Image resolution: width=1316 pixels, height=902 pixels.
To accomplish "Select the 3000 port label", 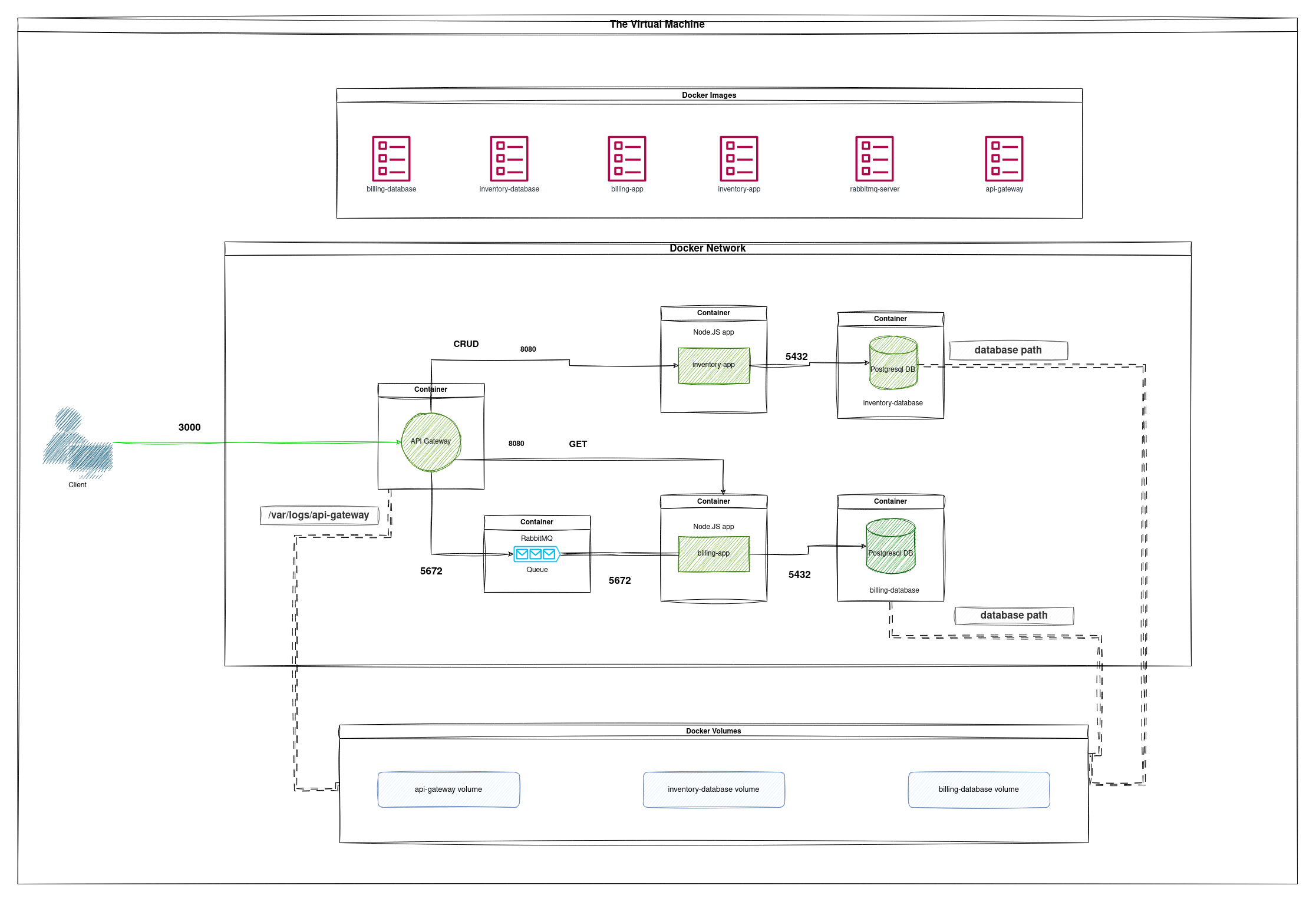I will point(190,427).
